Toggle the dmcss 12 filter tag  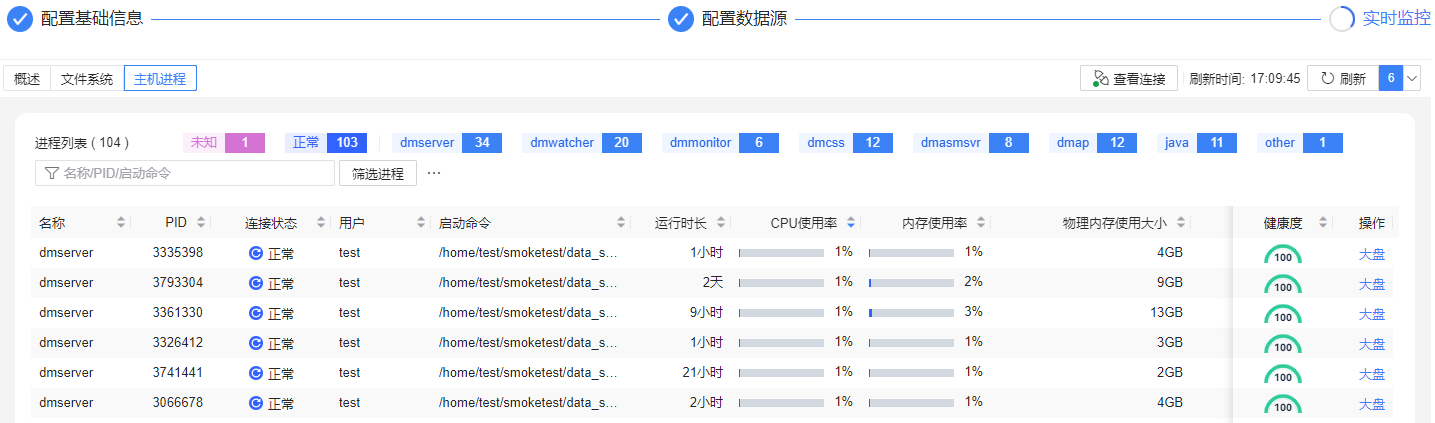(846, 143)
